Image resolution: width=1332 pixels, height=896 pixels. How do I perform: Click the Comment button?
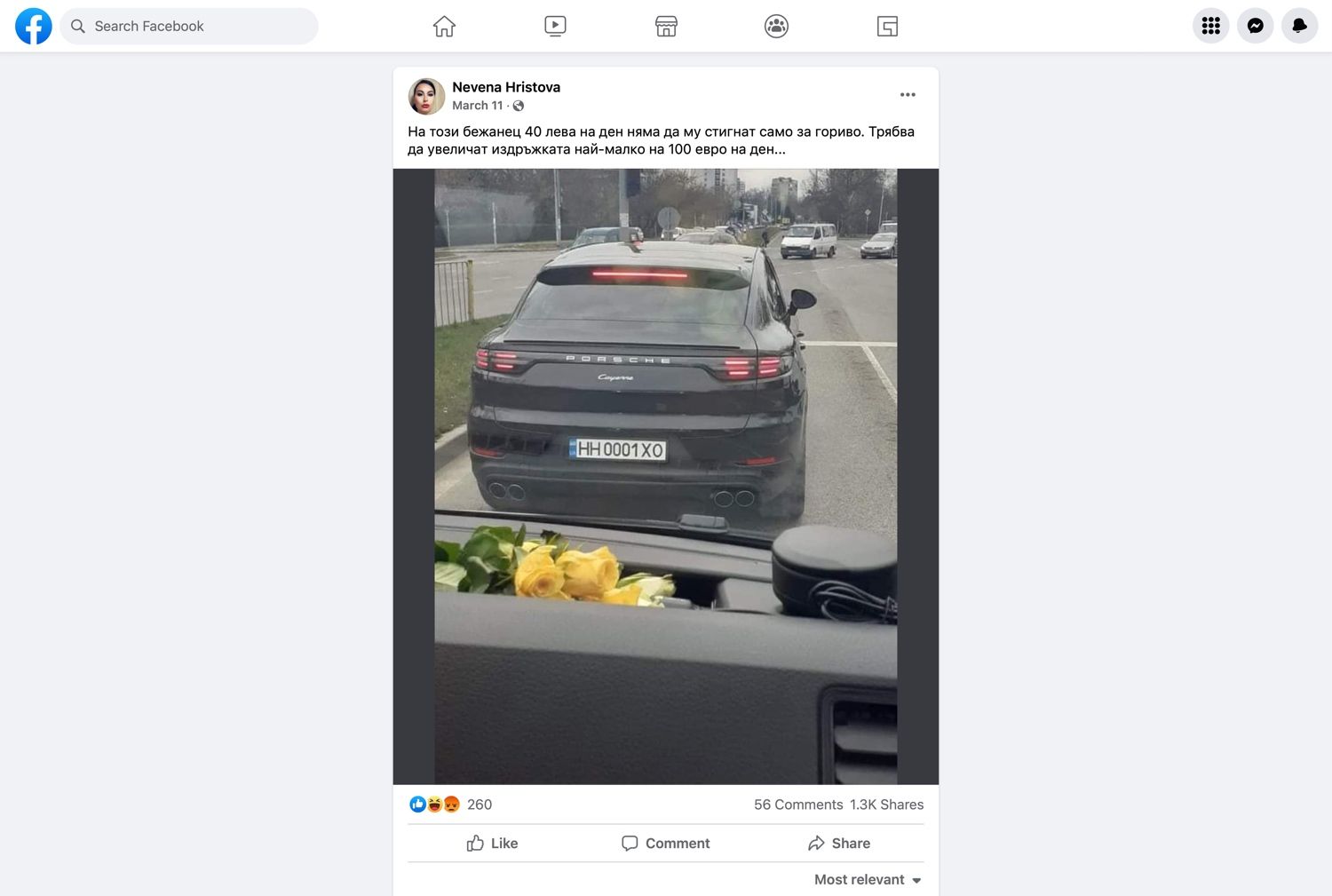click(666, 844)
